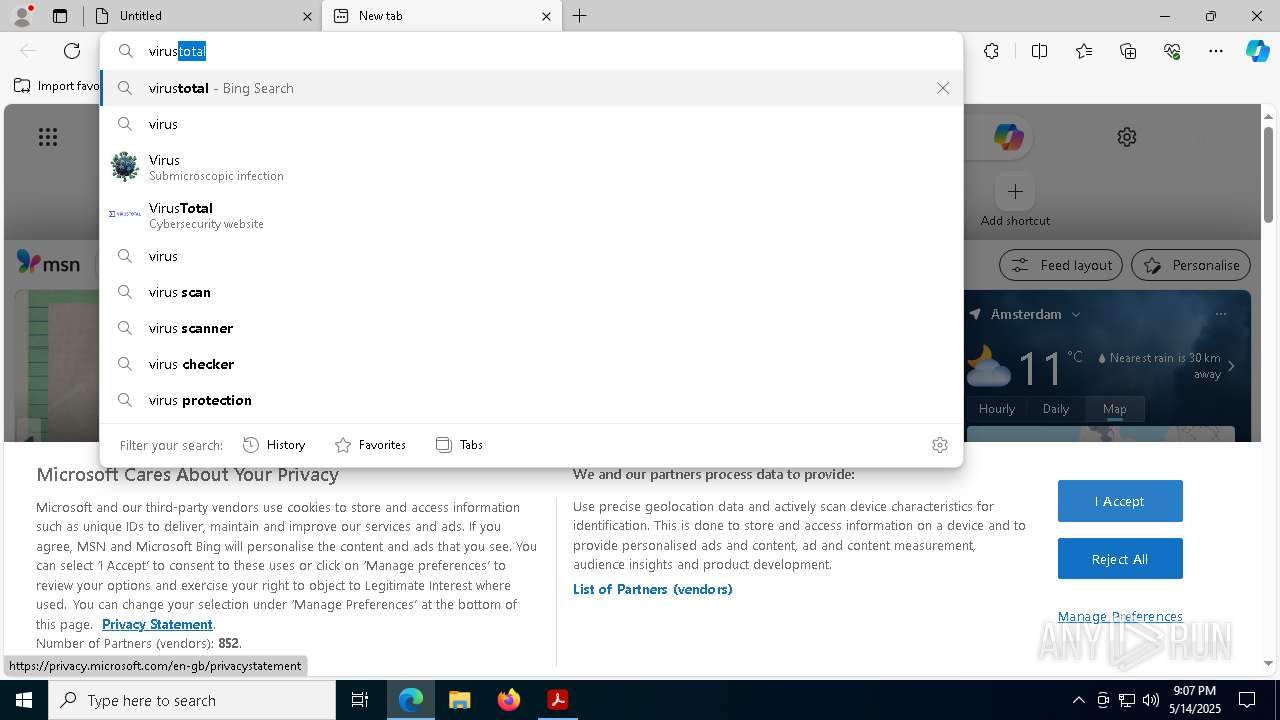
Task: Open a new tab with plus button
Action: click(580, 16)
